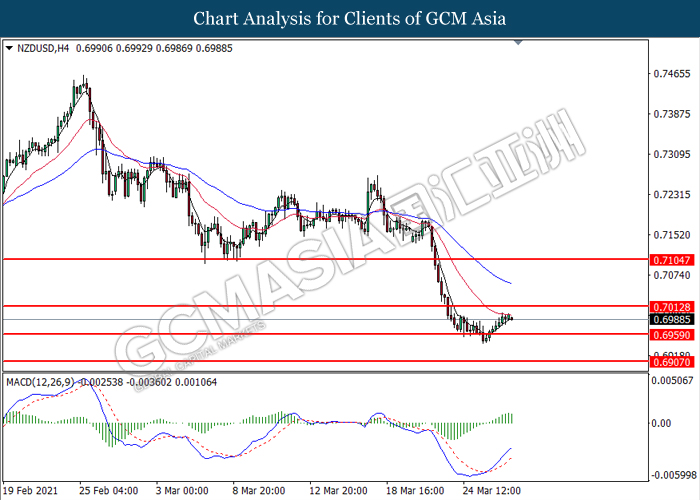Click the 24 Mar 12:00 time label
Screen dimensions: 700x500
click(492, 491)
